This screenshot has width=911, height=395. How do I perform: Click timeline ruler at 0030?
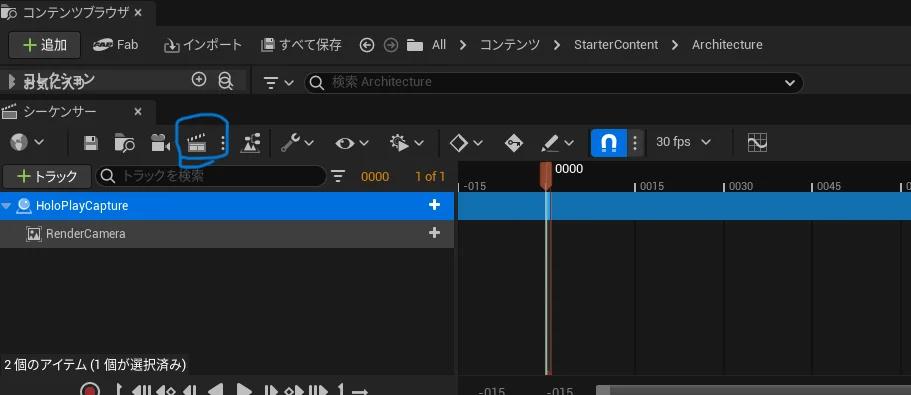[x=740, y=186]
